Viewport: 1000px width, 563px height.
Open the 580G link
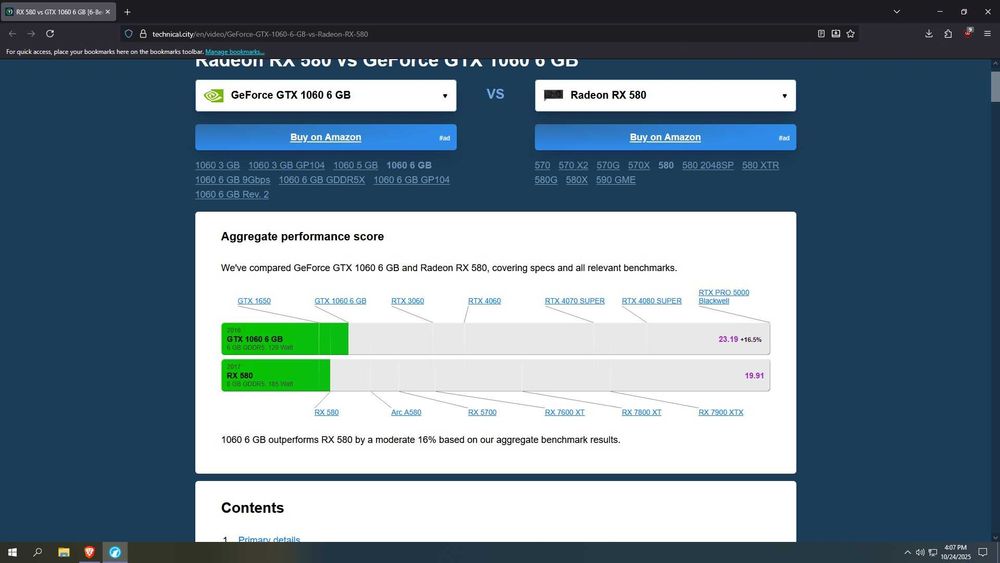pos(546,180)
